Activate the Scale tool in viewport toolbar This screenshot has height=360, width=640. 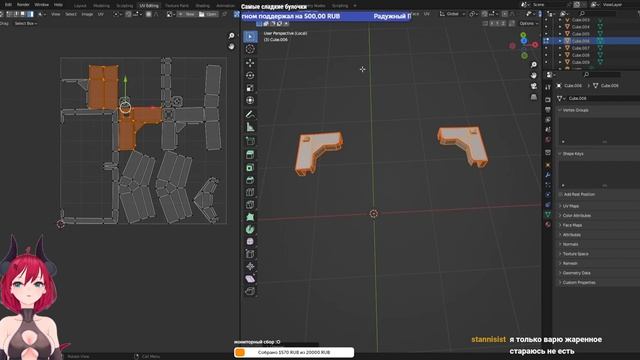click(250, 88)
